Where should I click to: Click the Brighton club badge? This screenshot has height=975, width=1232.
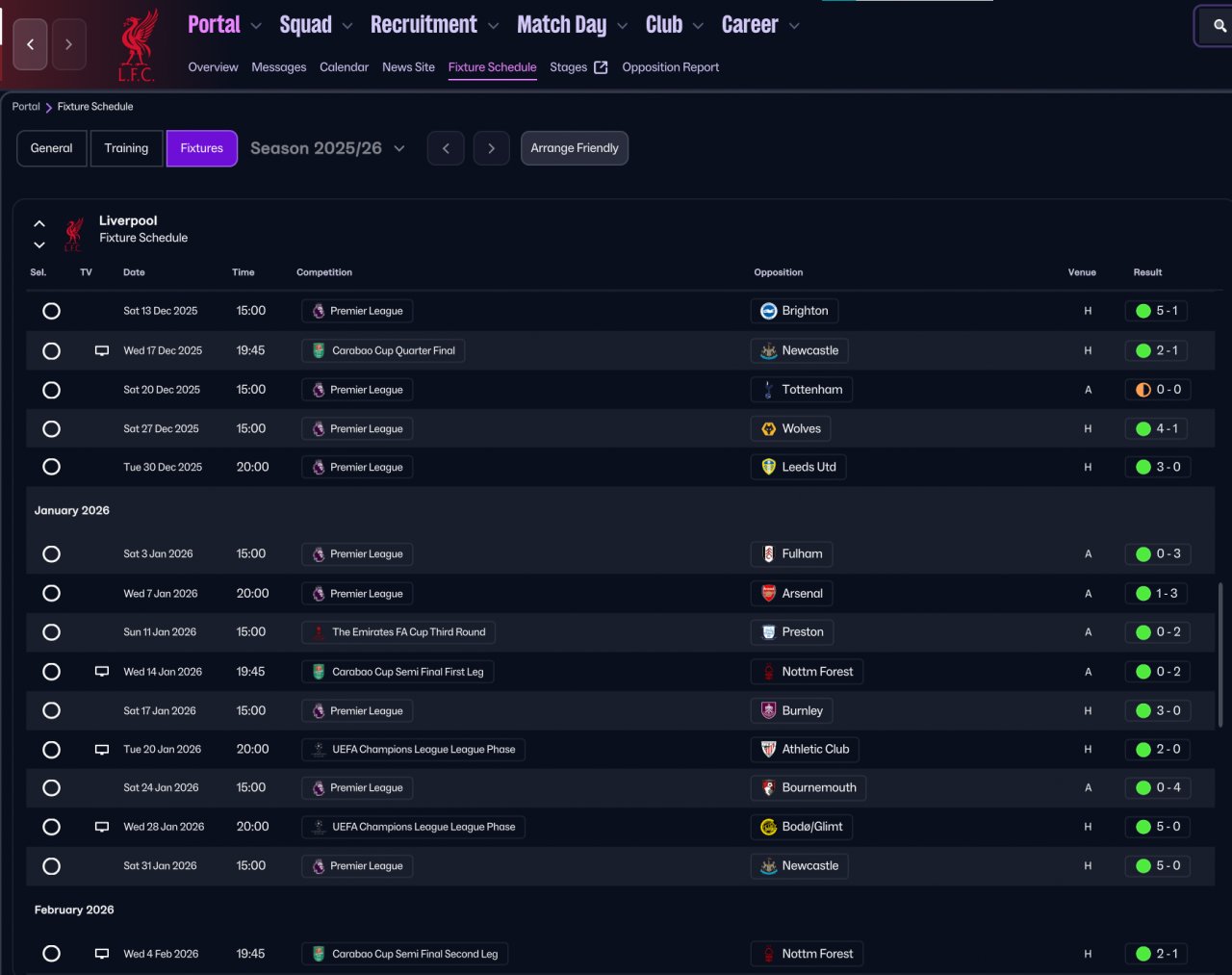click(768, 311)
